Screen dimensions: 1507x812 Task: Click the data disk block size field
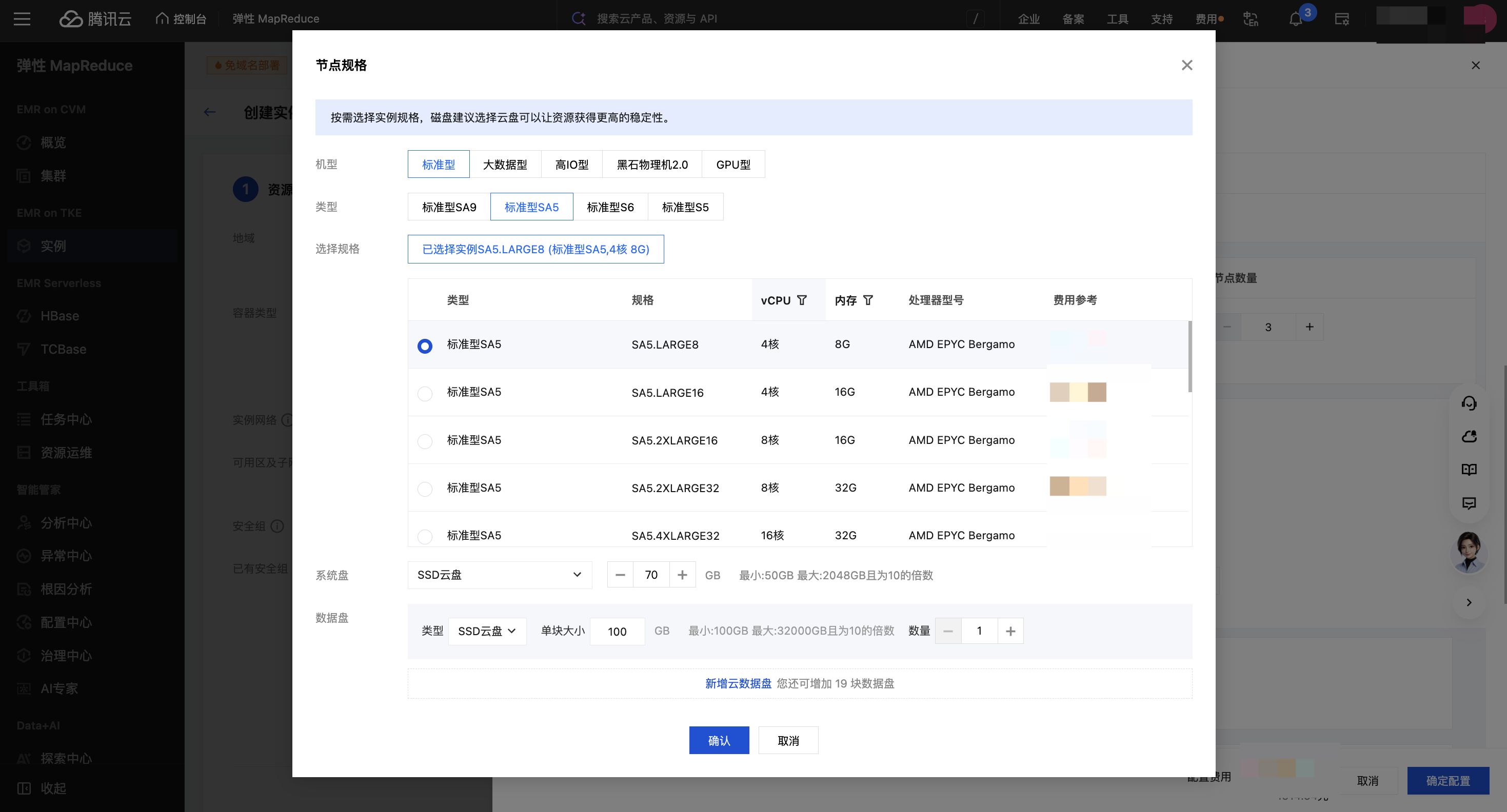pos(617,632)
